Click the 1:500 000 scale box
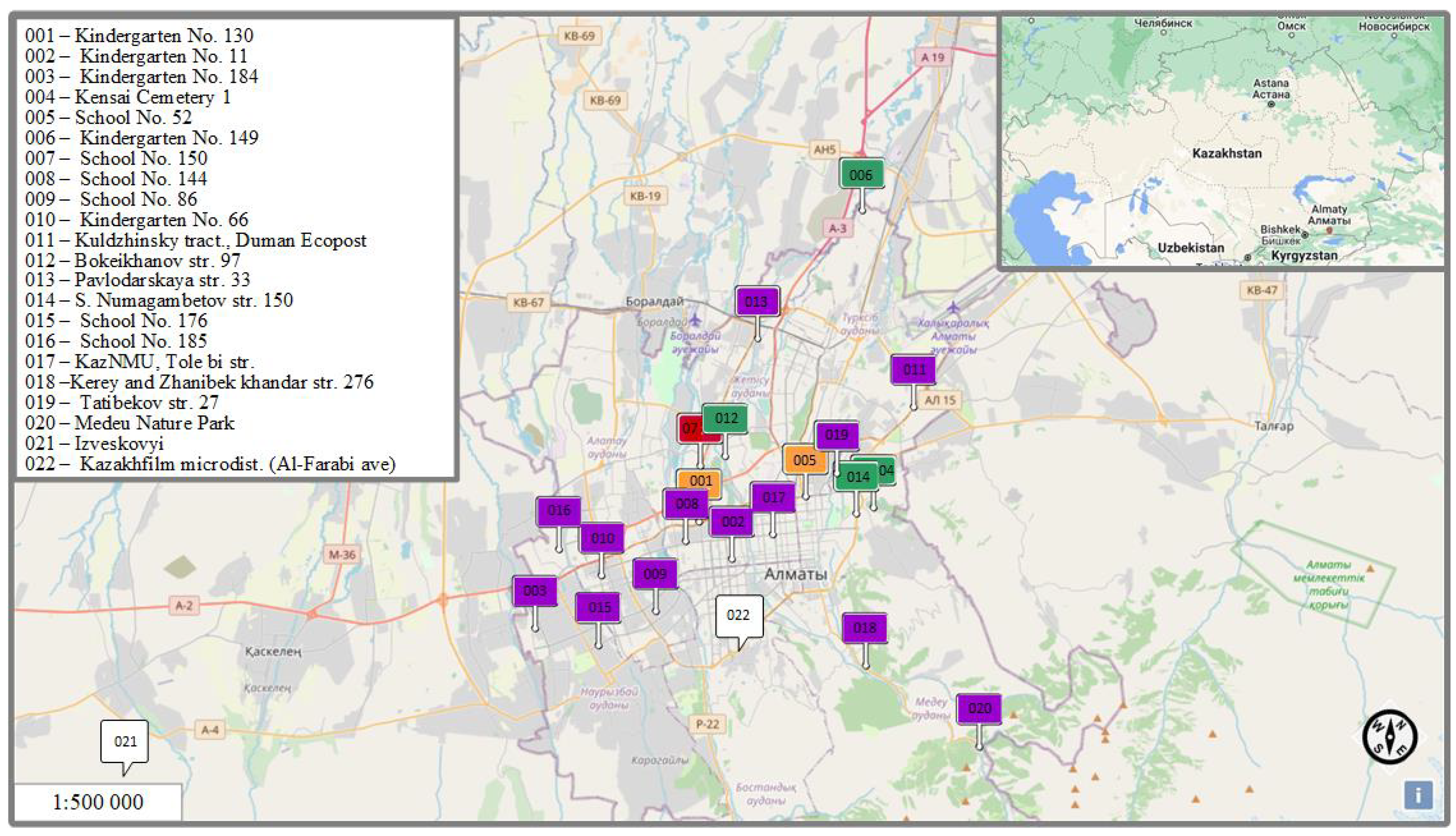 coord(97,802)
